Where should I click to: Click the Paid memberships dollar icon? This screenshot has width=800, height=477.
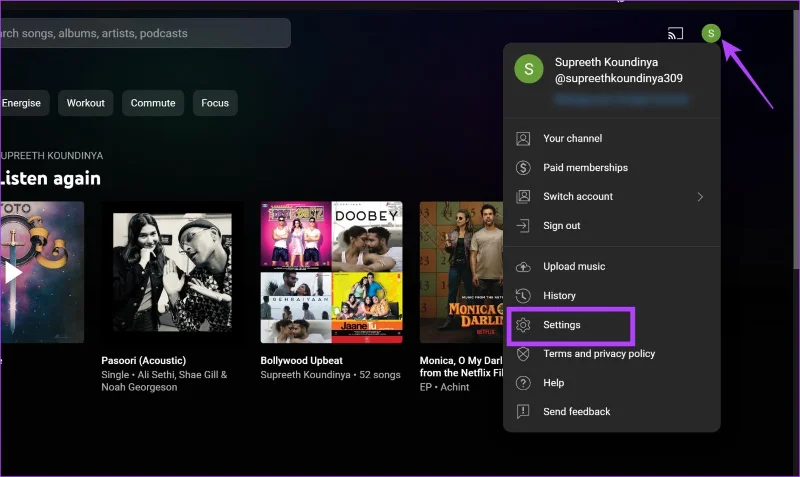(523, 168)
